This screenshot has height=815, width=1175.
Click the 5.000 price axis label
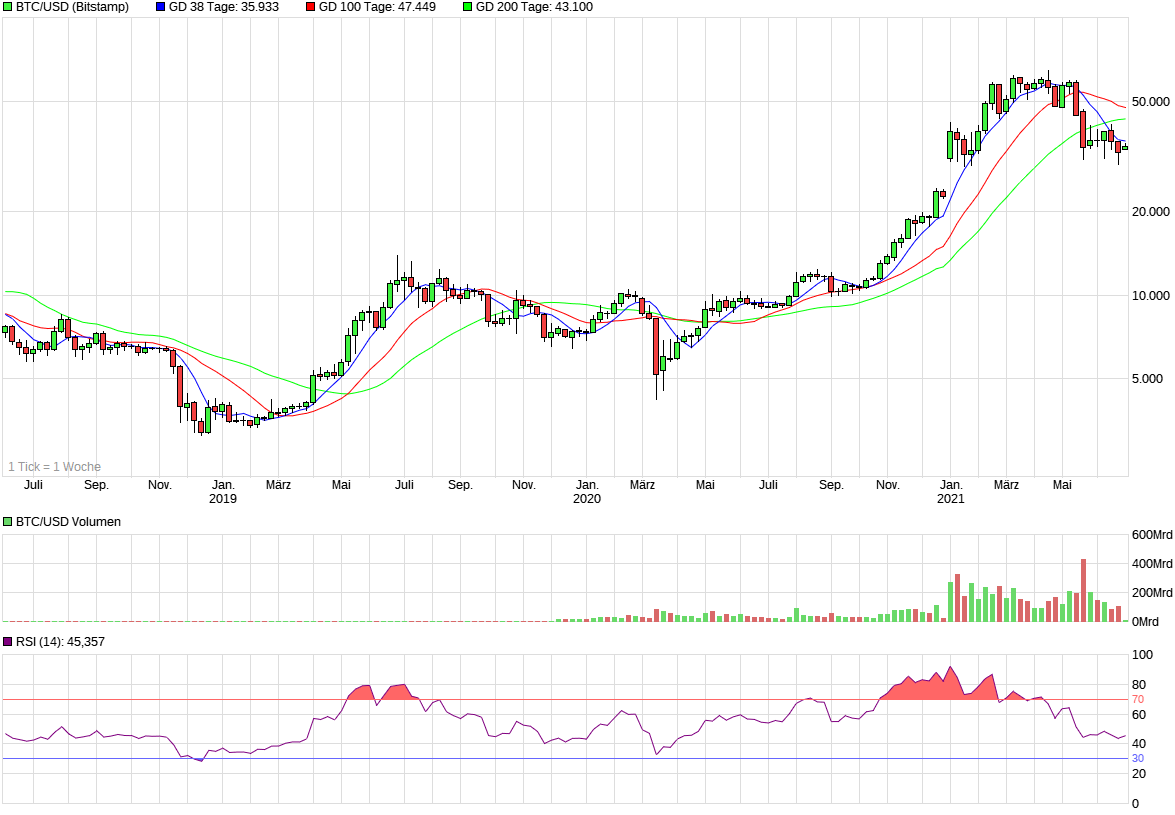(x=1147, y=378)
